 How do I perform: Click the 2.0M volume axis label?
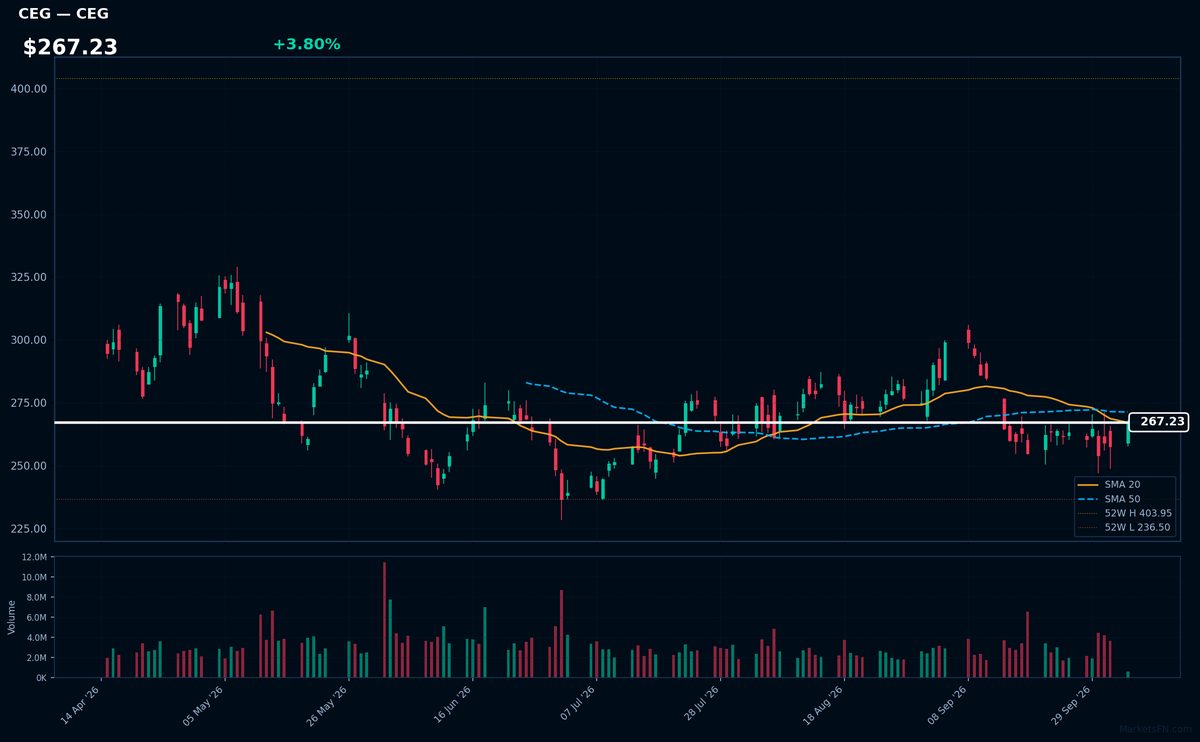coord(35,658)
